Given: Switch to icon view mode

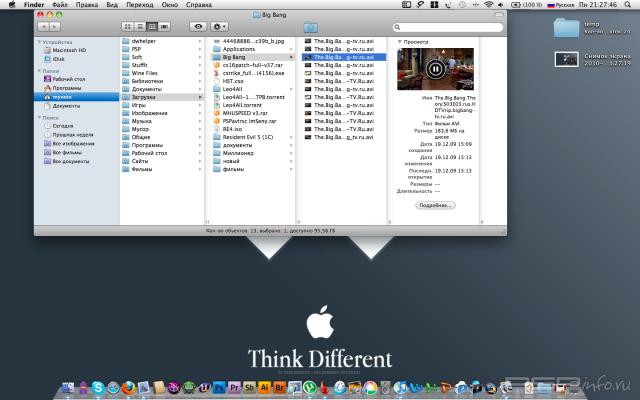Looking at the screenshot, I should 127,25.
